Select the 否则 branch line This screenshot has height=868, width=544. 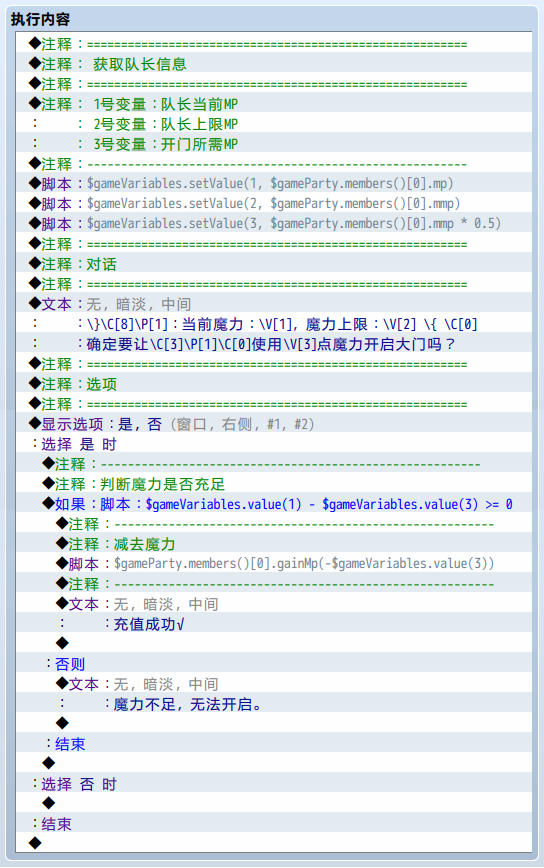tap(274, 664)
